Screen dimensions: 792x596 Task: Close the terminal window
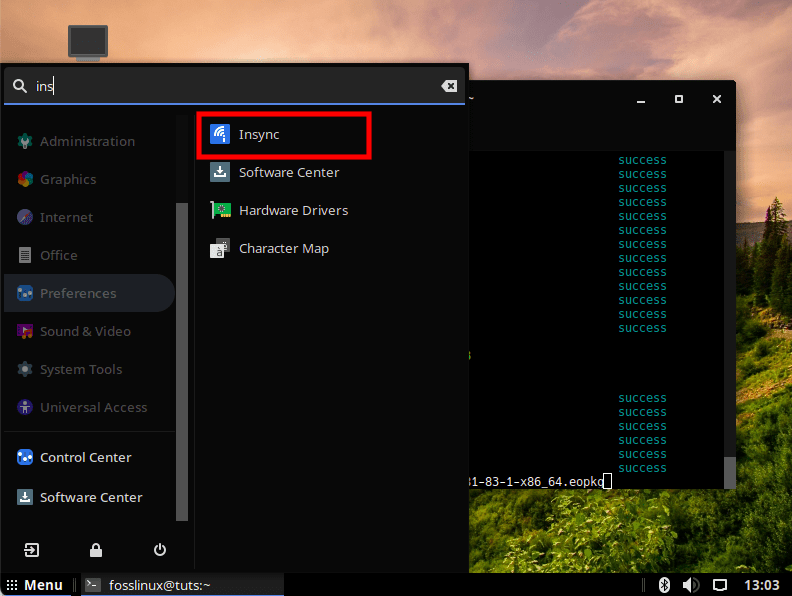[717, 99]
